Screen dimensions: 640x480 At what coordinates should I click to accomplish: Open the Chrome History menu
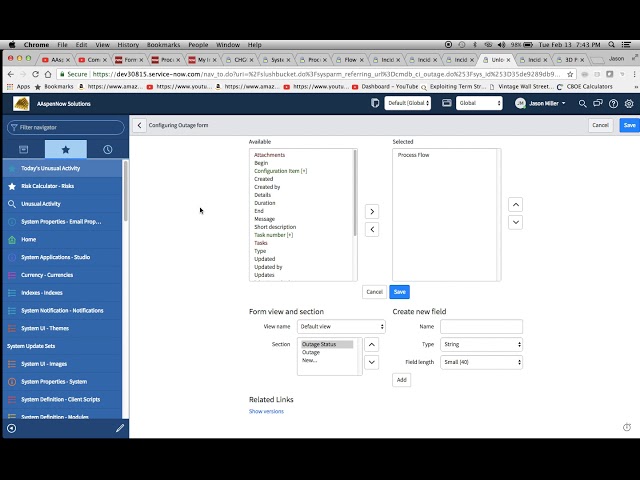128,44
